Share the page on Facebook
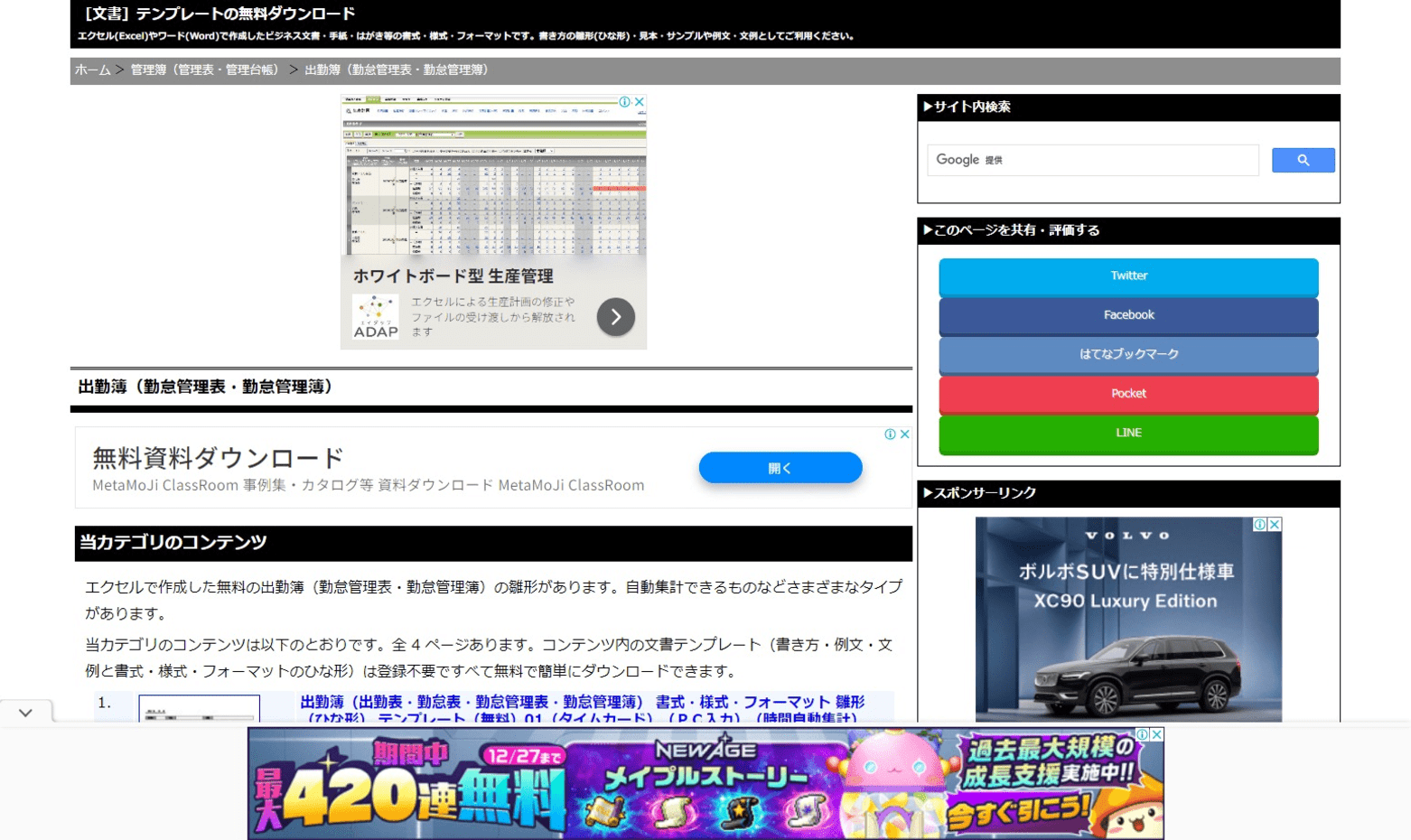The image size is (1411, 840). click(1127, 315)
